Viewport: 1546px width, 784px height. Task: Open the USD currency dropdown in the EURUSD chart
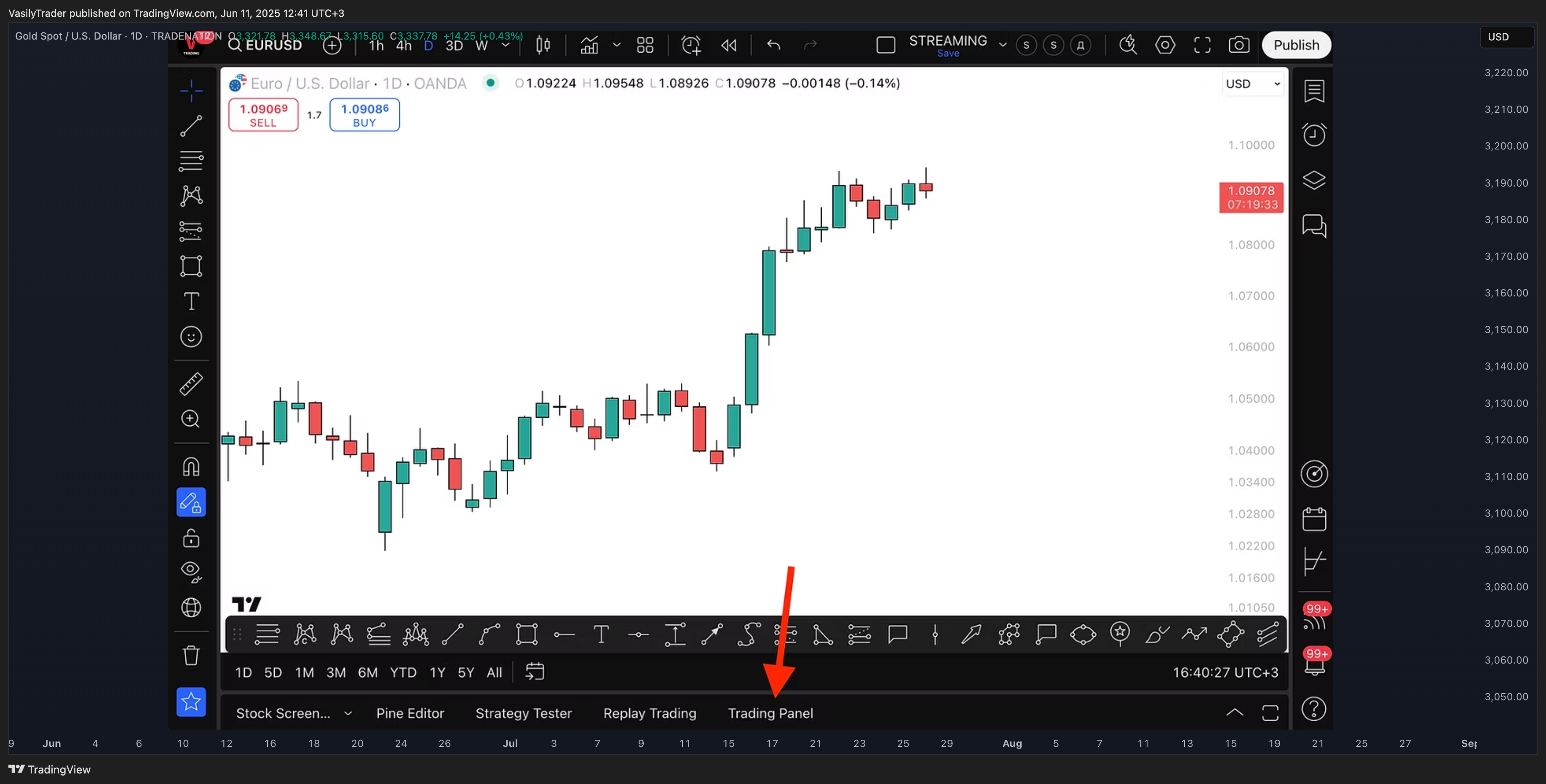1252,84
